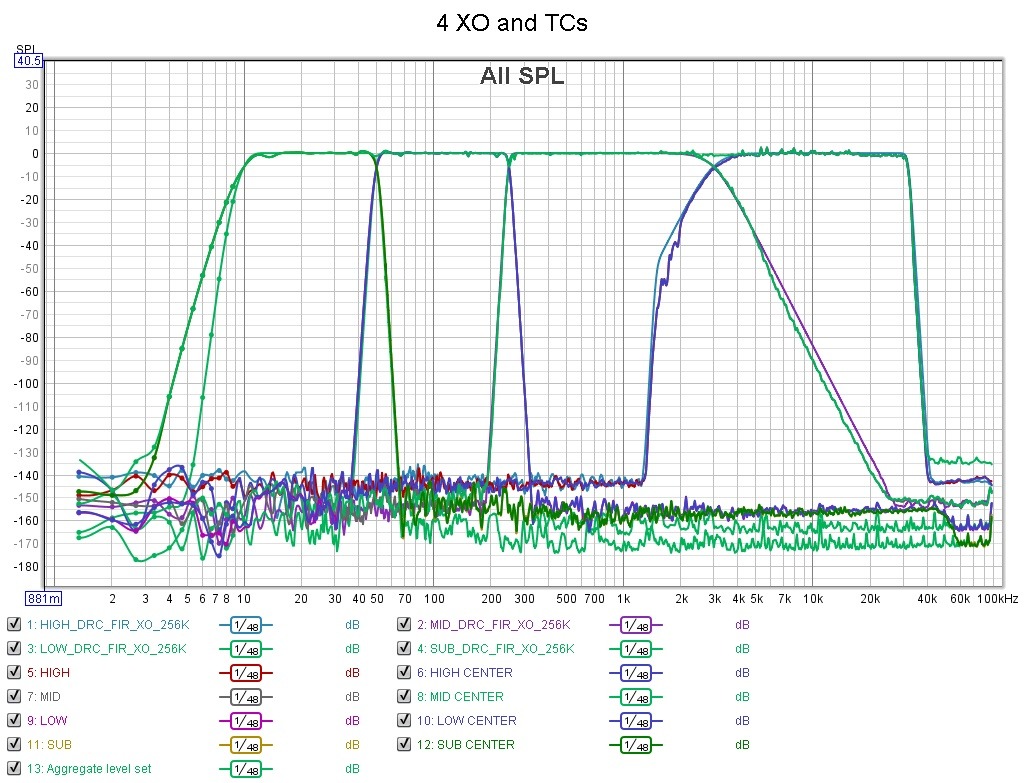Select the 2: MID_DRC_FIR_XO_256K trace label
The width and height of the screenshot is (1024, 783).
pos(494,624)
